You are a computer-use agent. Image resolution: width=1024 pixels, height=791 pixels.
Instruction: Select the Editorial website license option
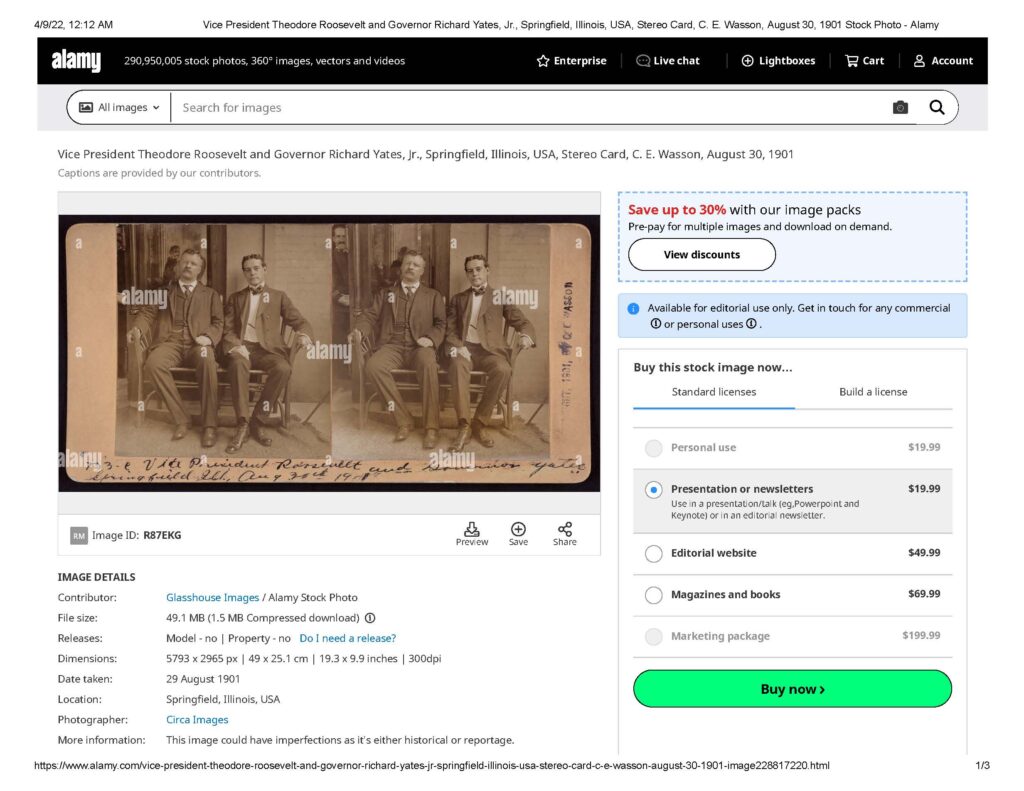pos(654,553)
